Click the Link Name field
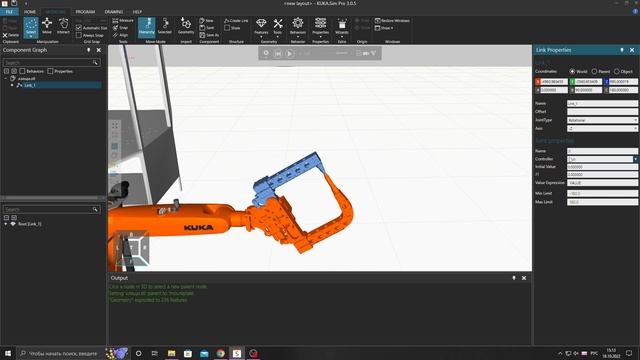The height and width of the screenshot is (360, 640). [602, 104]
